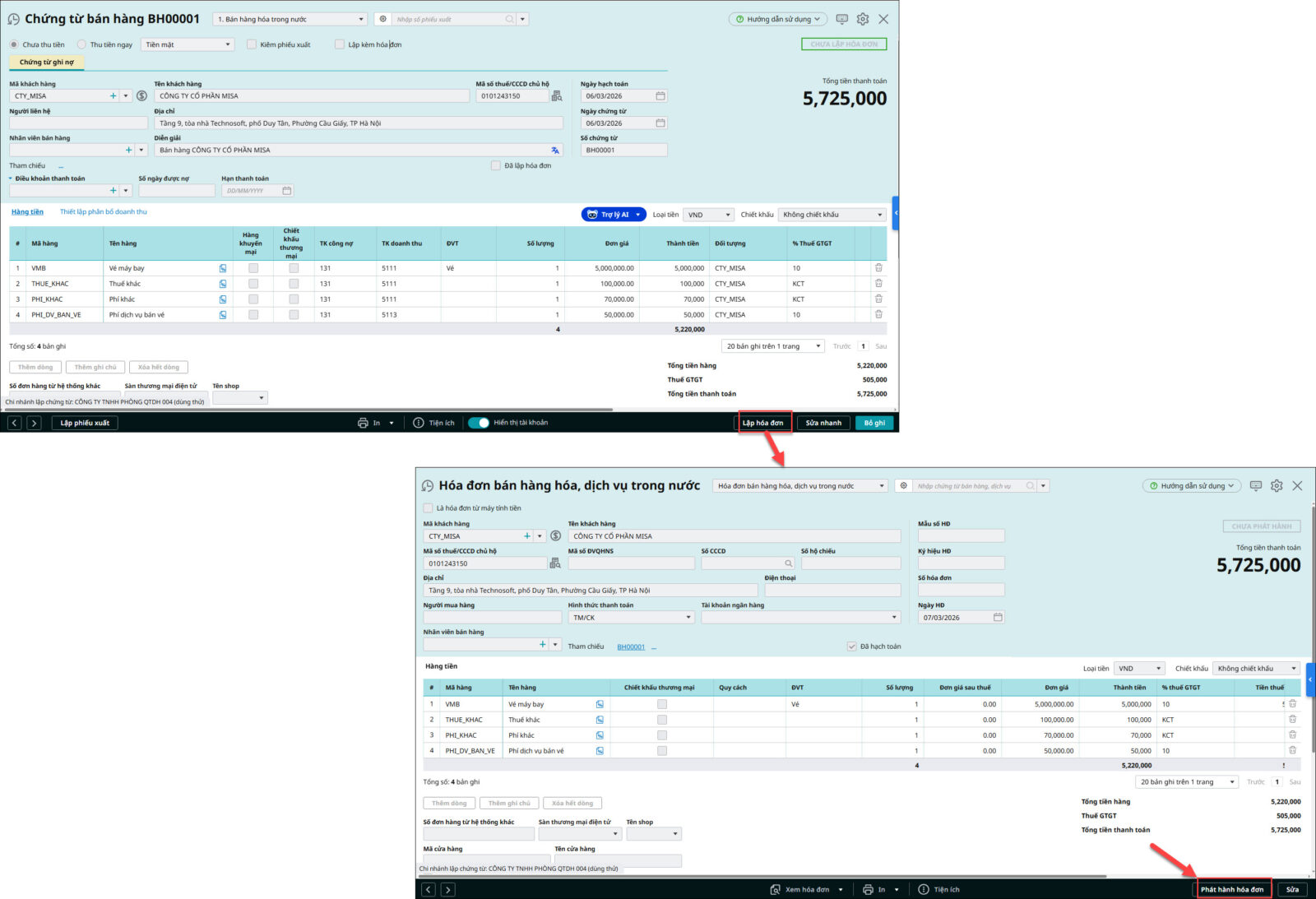The image size is (1316, 899).
Task: Open the BH00001 reference link in invoice
Action: [x=631, y=647]
